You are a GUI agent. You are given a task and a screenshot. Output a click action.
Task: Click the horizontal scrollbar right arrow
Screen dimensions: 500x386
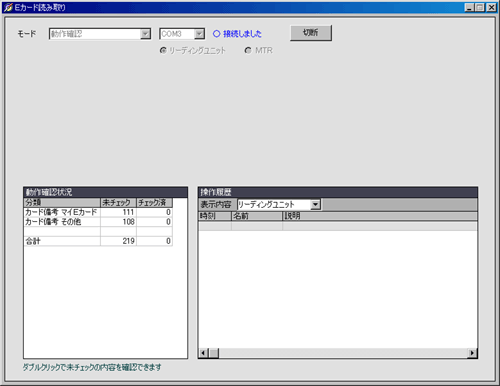tap(472, 353)
